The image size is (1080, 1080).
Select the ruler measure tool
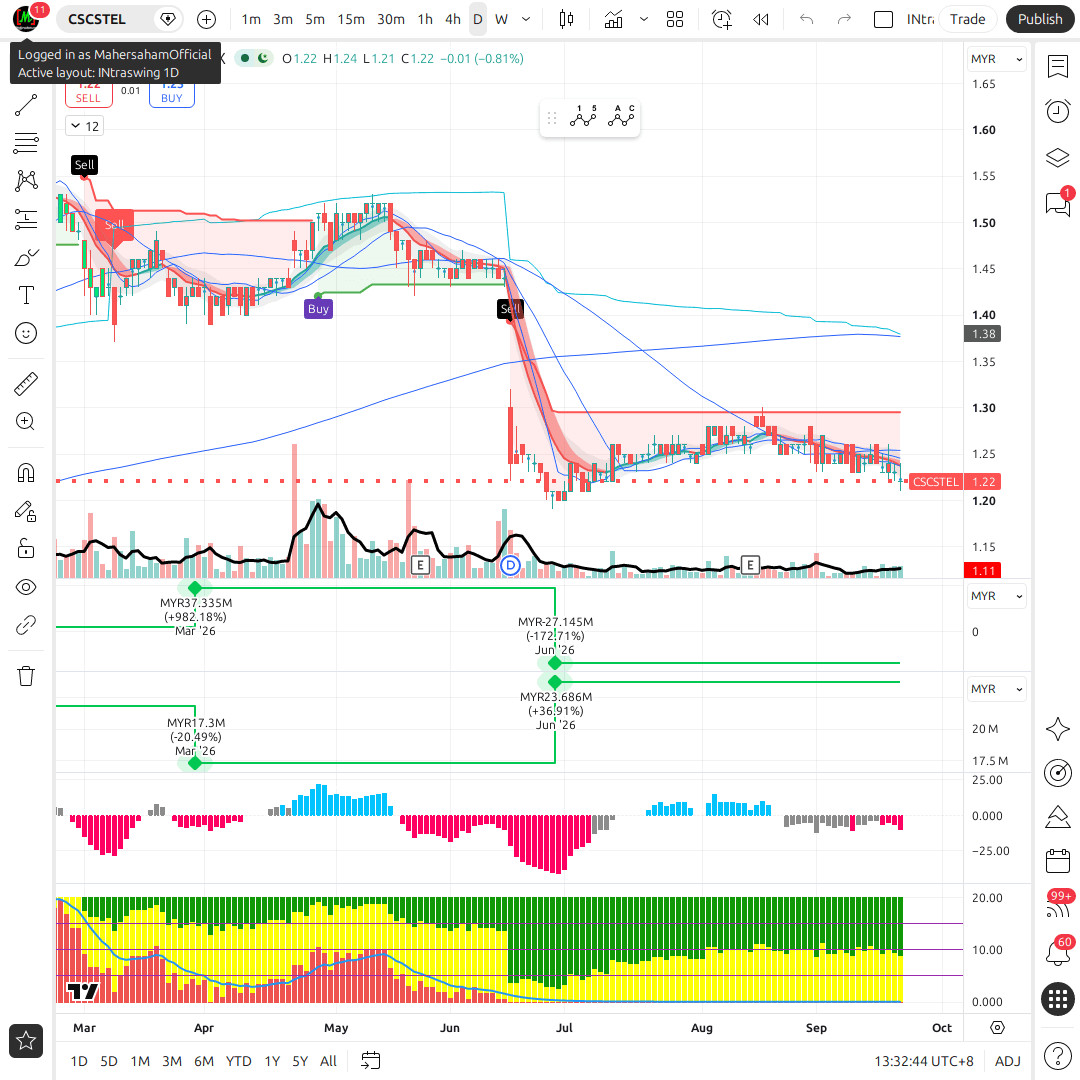click(26, 384)
